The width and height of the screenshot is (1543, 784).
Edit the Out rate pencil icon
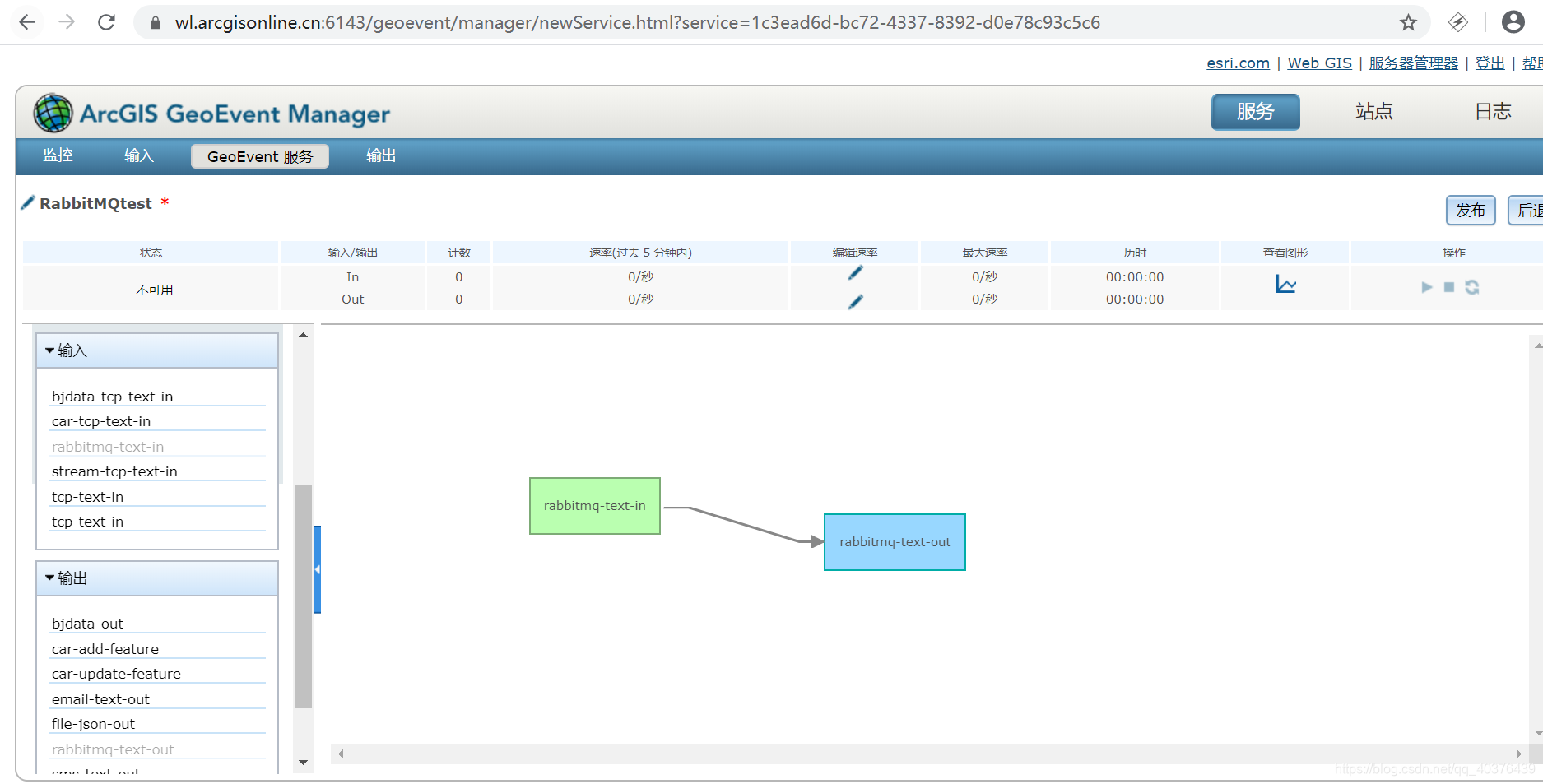[x=855, y=302]
